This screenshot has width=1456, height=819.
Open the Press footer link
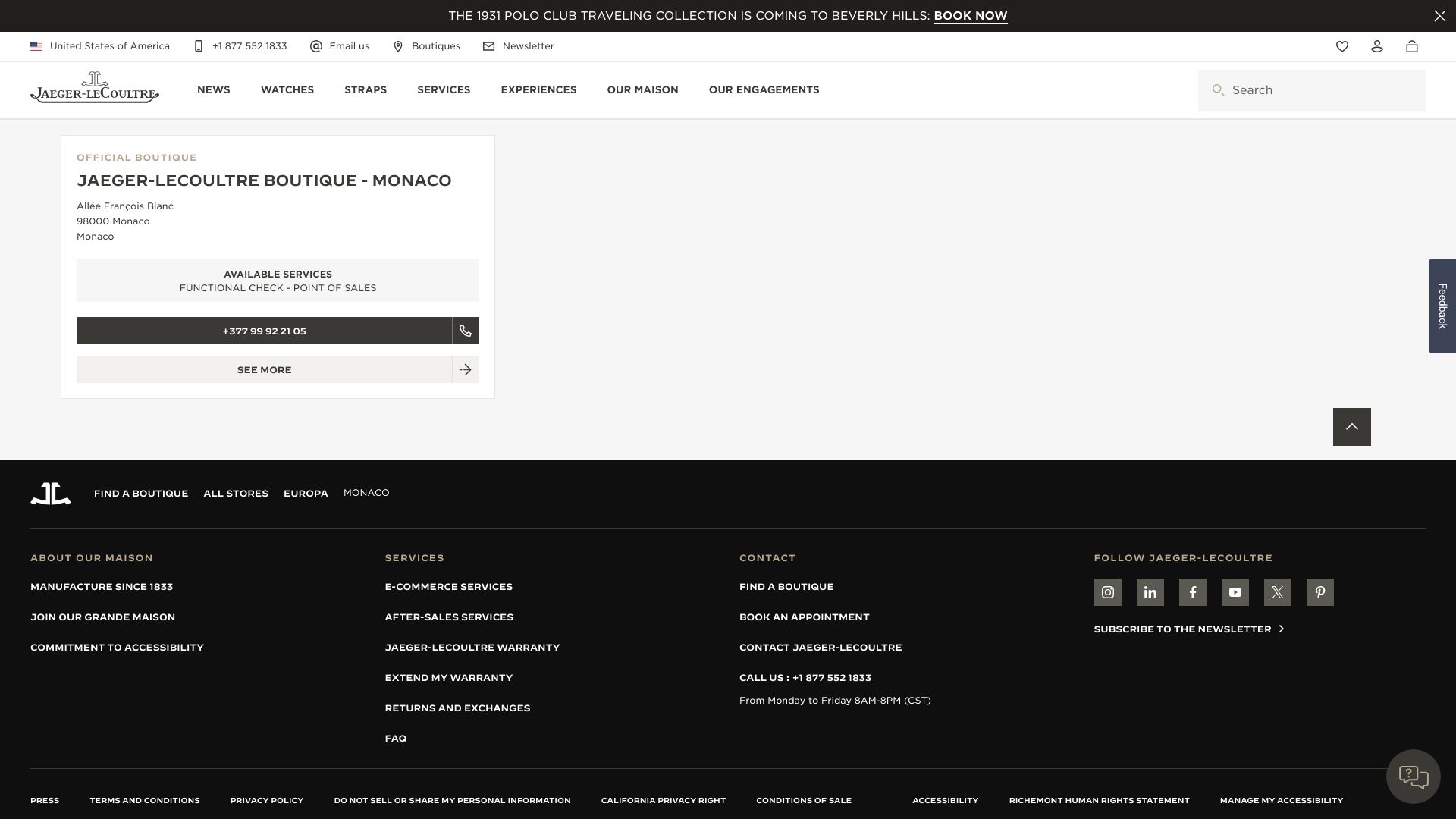(x=45, y=801)
